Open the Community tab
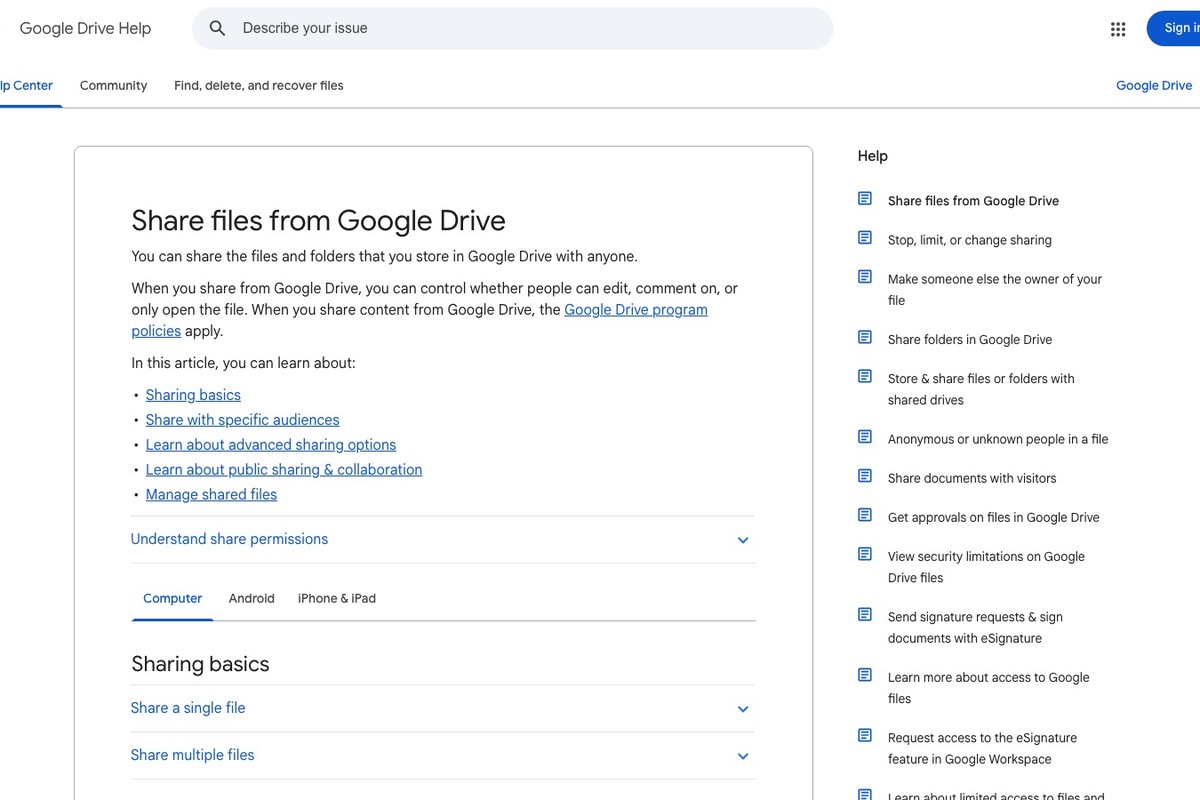This screenshot has height=800, width=1200. point(113,86)
